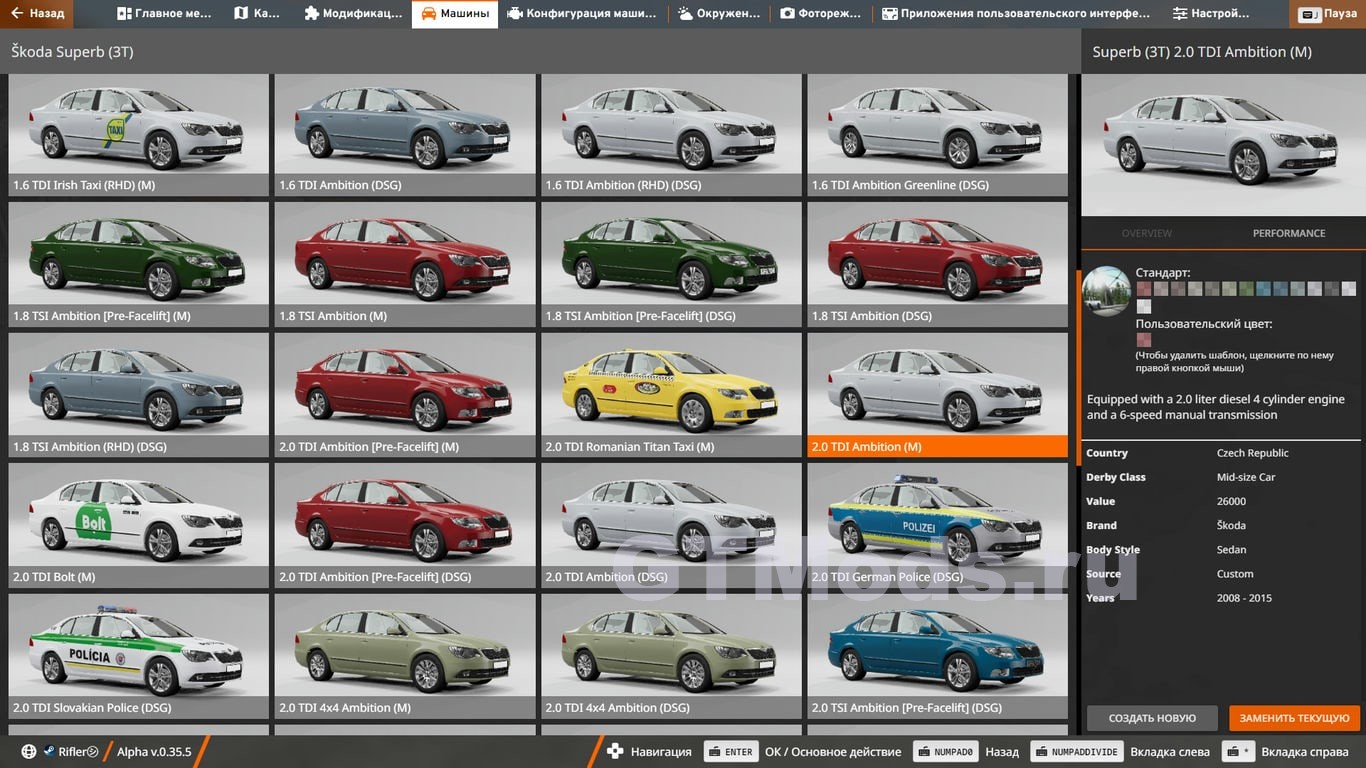Viewport: 1366px width, 768px height.
Task: Select 1.8 TSI Ambition (RHD) (DSG) car
Action: [x=139, y=395]
